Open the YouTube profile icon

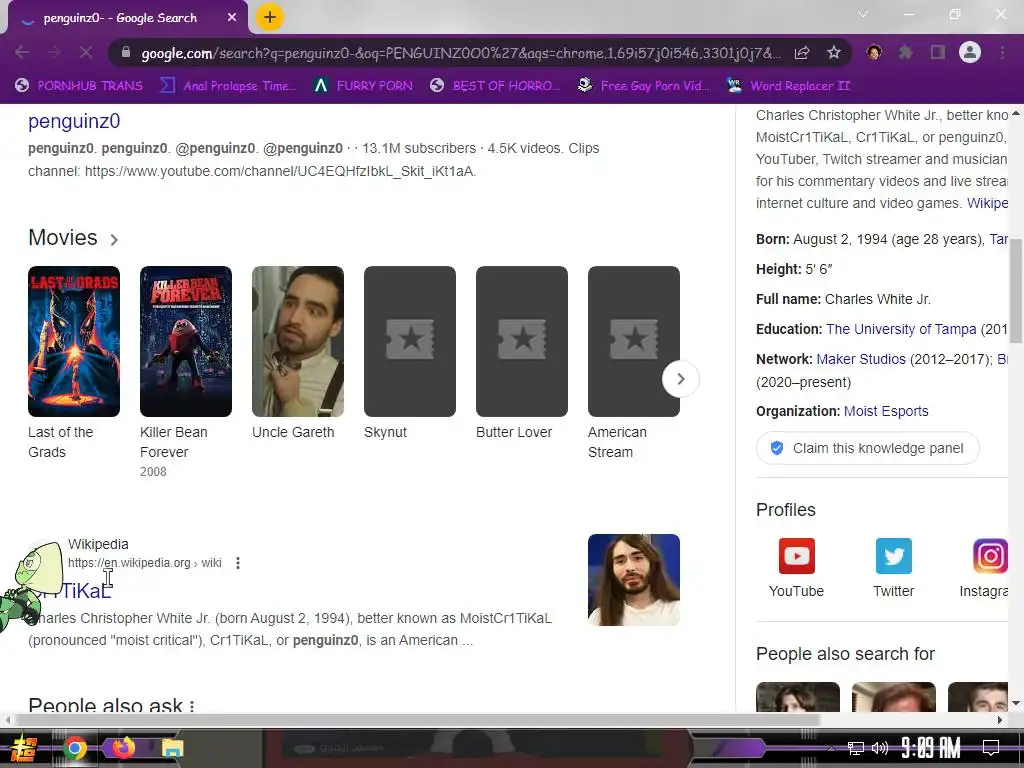click(x=796, y=556)
